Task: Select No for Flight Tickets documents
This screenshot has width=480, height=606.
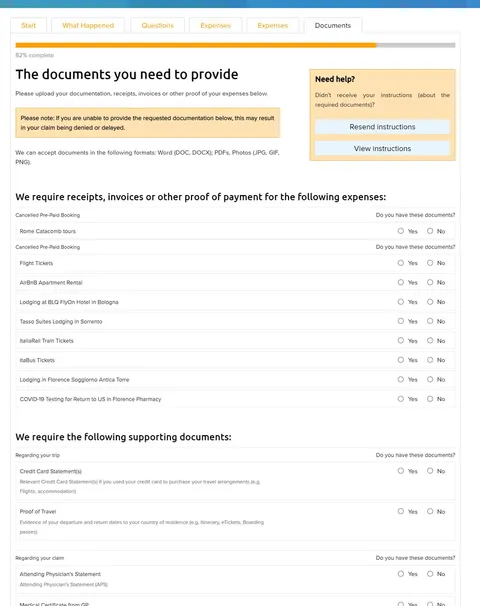Action: pyautogui.click(x=430, y=263)
